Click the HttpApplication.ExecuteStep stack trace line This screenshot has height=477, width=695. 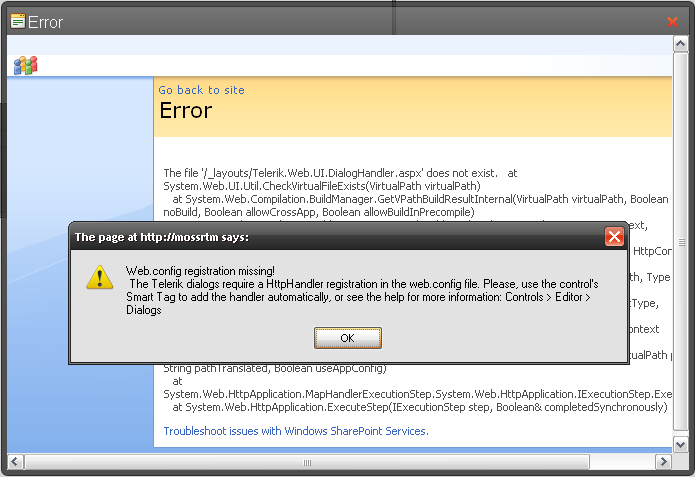[420, 407]
